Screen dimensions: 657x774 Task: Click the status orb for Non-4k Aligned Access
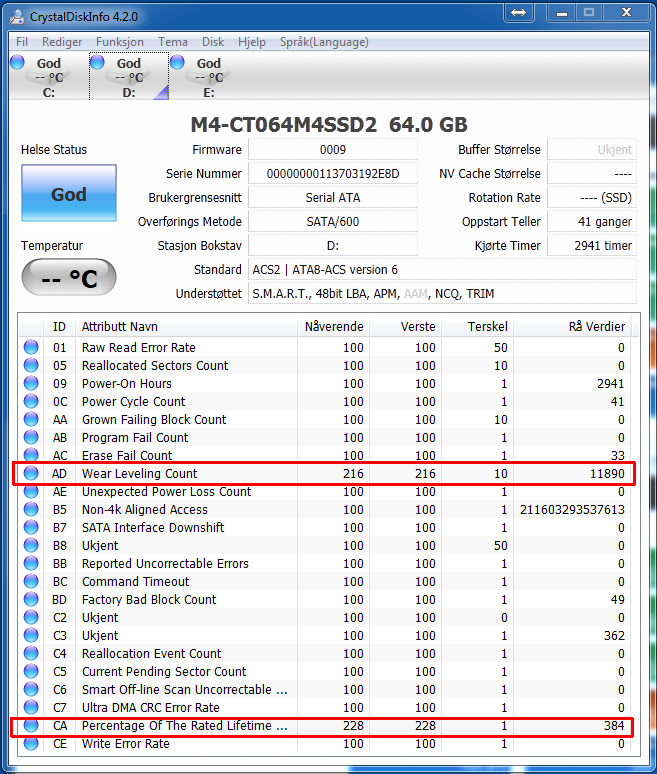31,509
